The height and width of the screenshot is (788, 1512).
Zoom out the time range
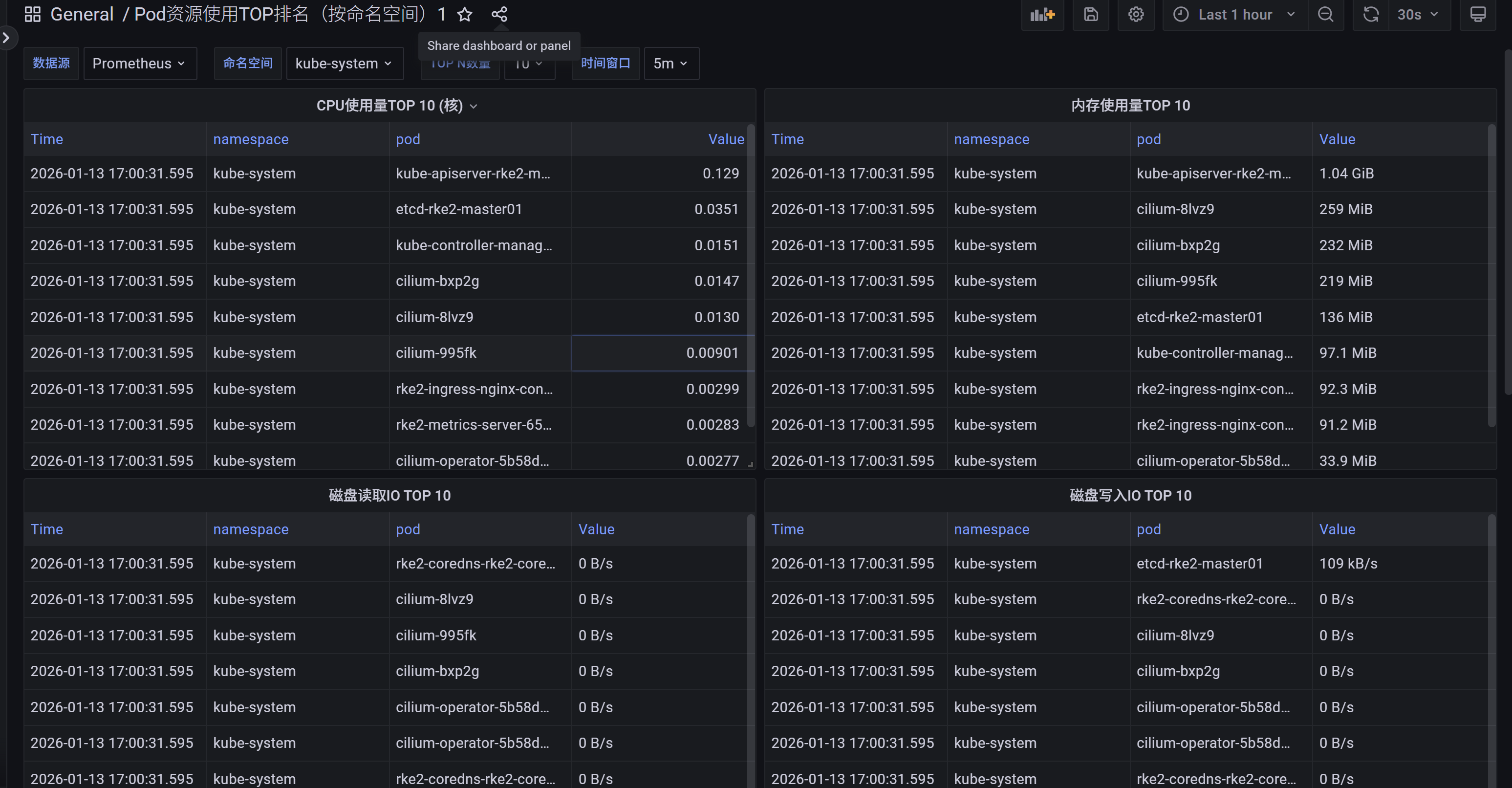coord(1325,14)
